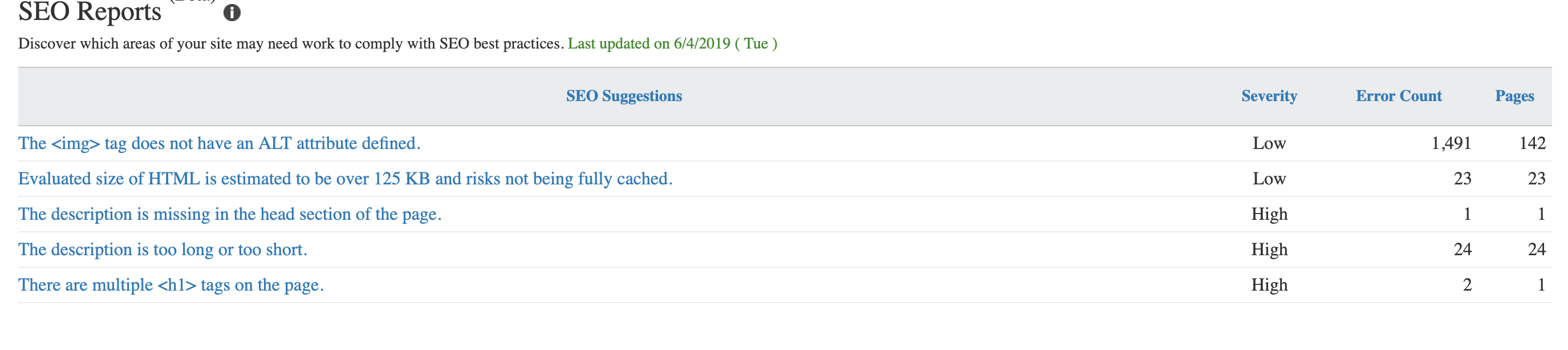Click High severity in multiple h1 row
This screenshot has width=1568, height=350.
(1269, 285)
